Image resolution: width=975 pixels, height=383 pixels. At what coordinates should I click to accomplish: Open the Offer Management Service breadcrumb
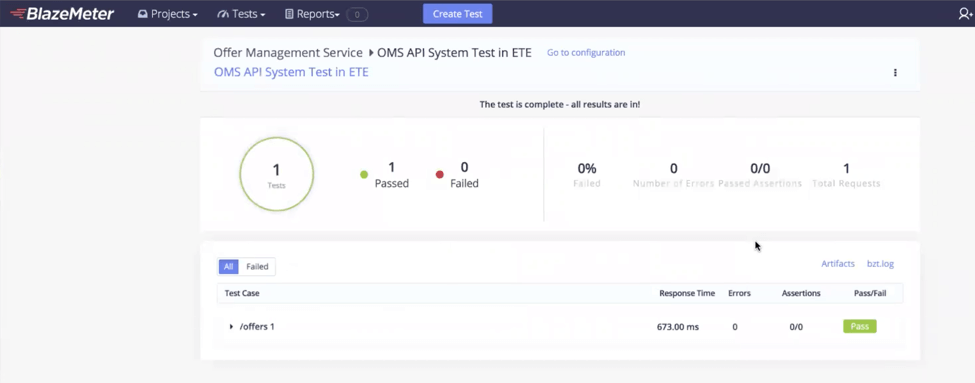click(288, 53)
